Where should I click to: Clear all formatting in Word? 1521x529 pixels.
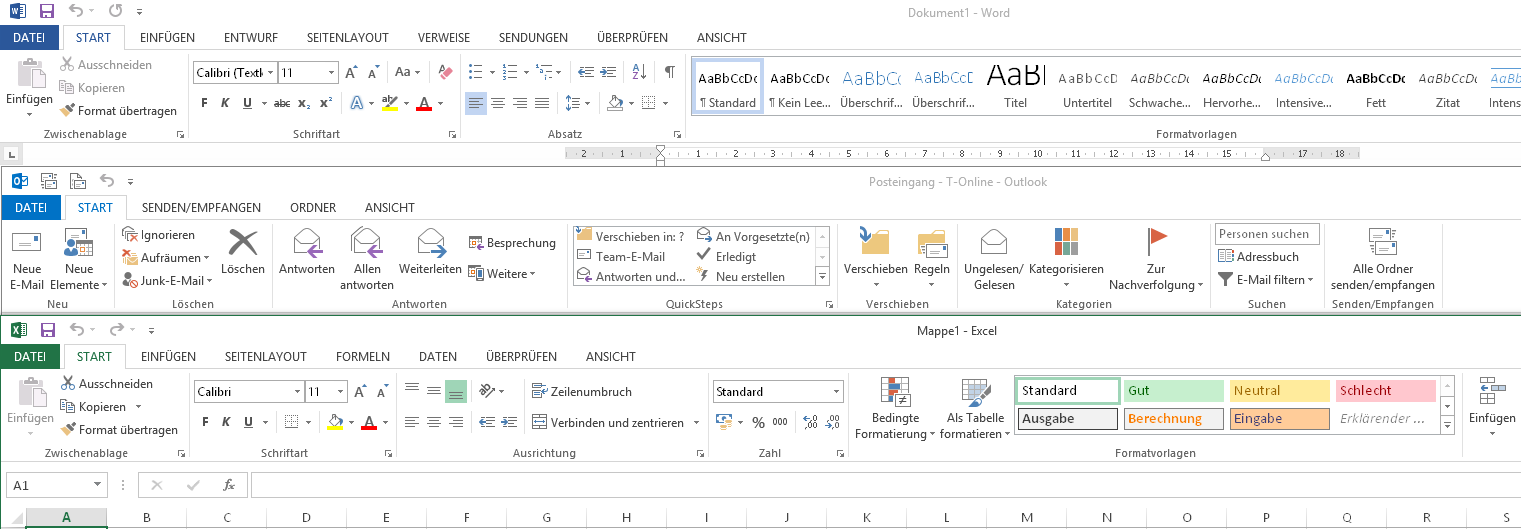point(446,72)
